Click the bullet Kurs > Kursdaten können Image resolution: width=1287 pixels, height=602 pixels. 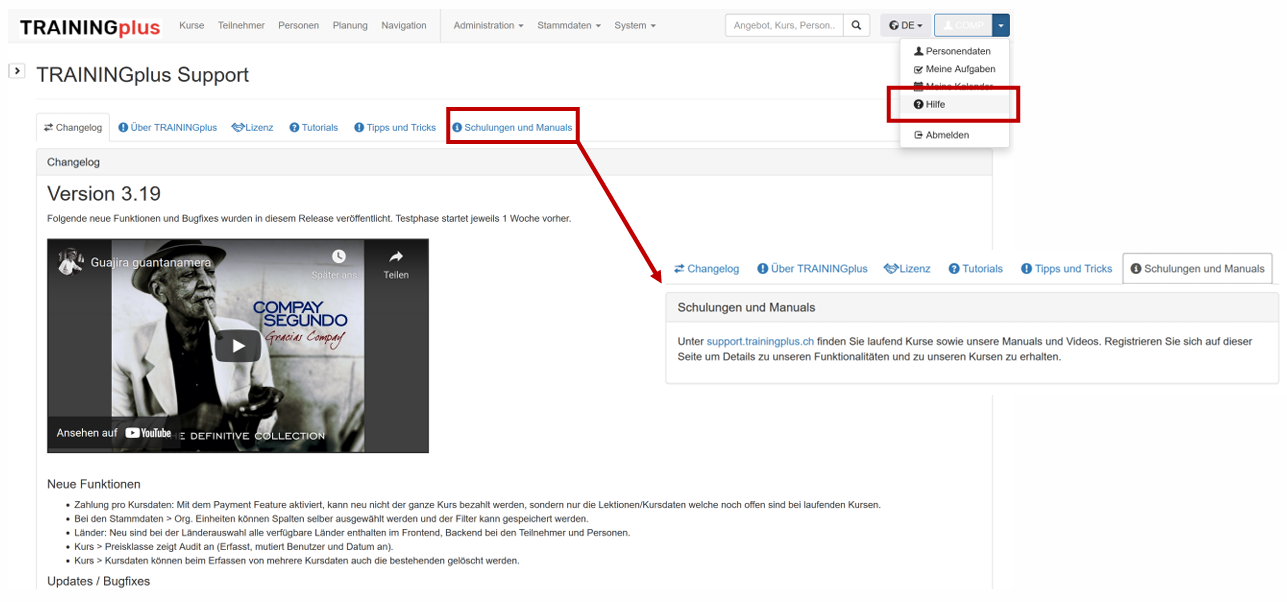pos(296,561)
